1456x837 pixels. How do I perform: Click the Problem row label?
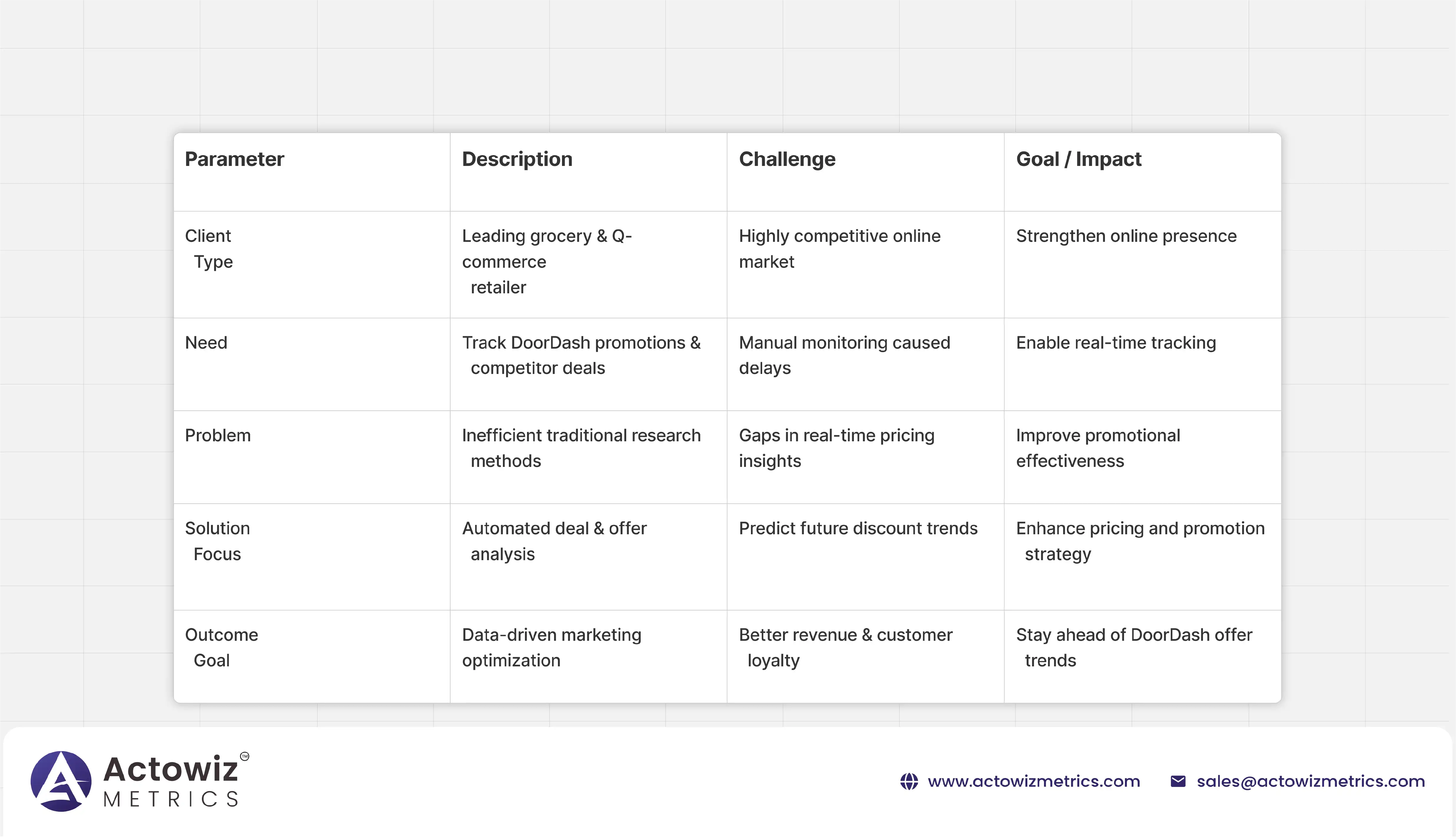(218, 435)
